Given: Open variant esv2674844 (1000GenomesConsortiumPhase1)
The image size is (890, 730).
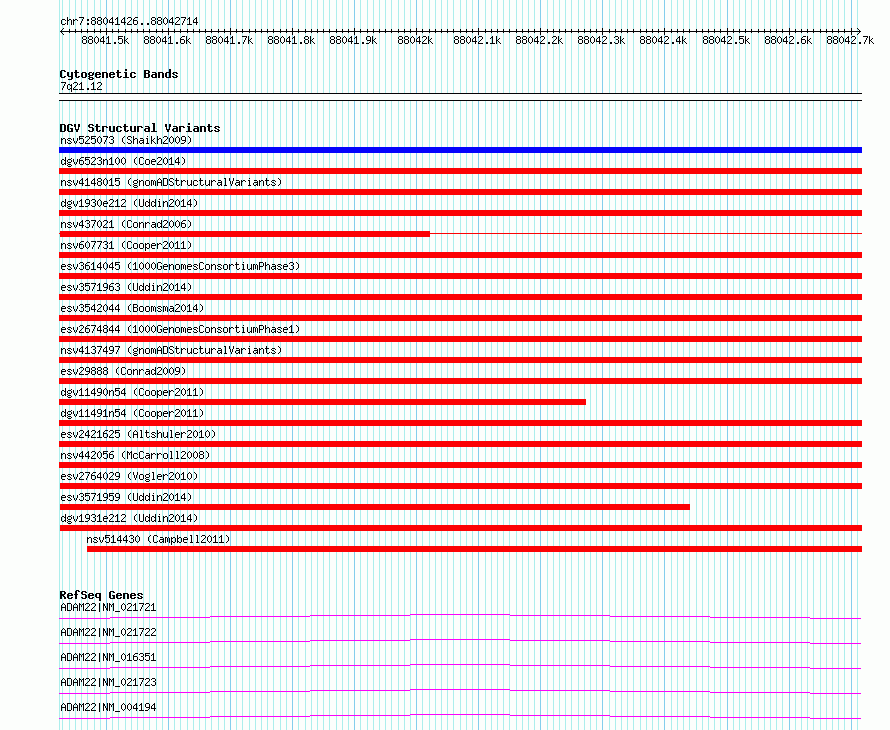Looking at the screenshot, I should 180,329.
